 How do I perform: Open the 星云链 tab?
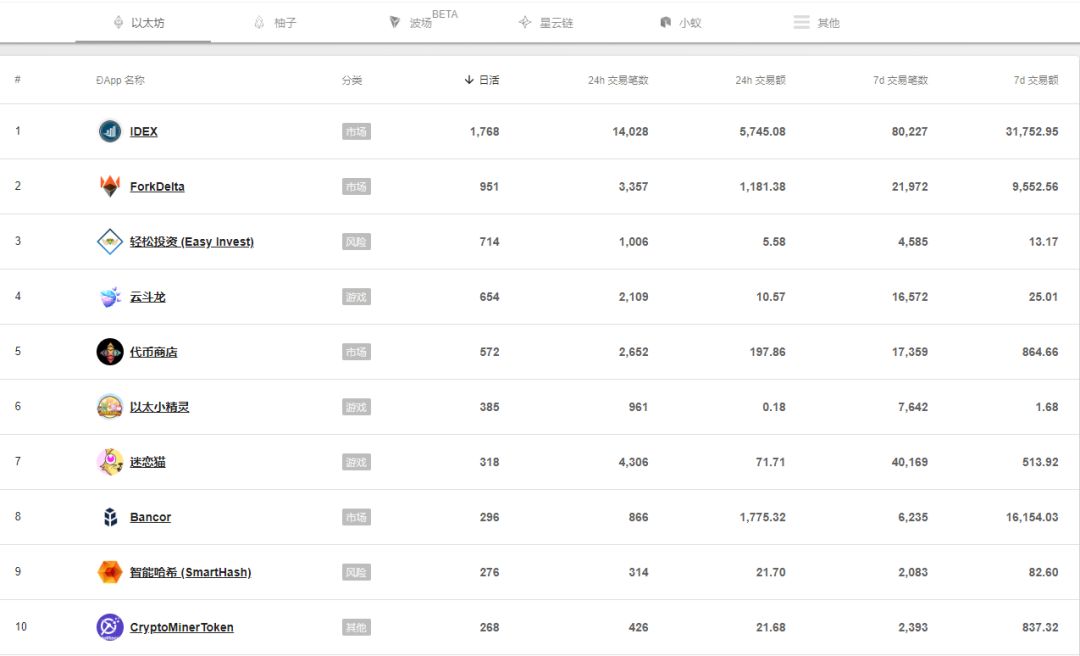point(546,23)
